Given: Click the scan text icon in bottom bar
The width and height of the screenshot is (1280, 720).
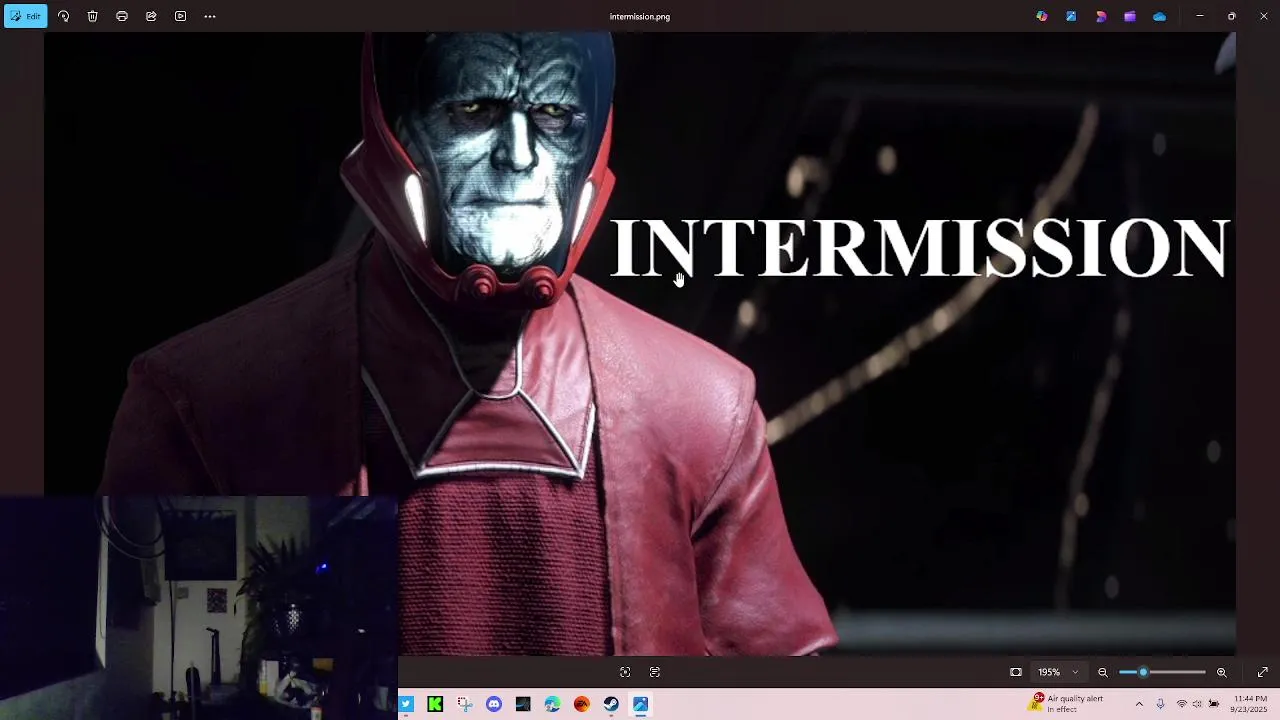Looking at the screenshot, I should click(x=655, y=672).
